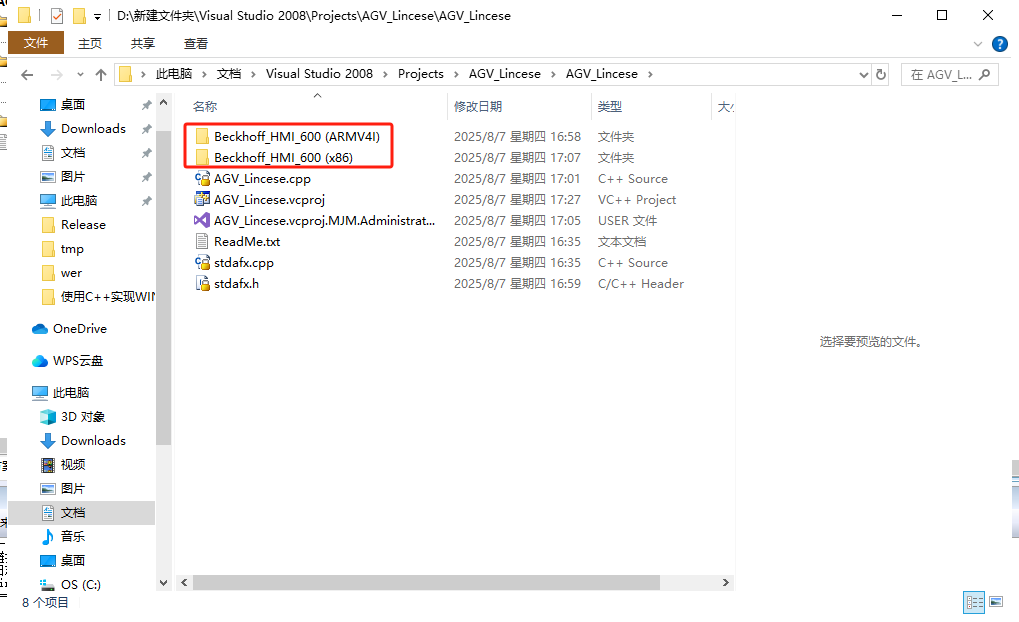The height and width of the screenshot is (622, 1019).
Task: Select the AGV_Lincese.vcproj project icon
Action: 202,199
